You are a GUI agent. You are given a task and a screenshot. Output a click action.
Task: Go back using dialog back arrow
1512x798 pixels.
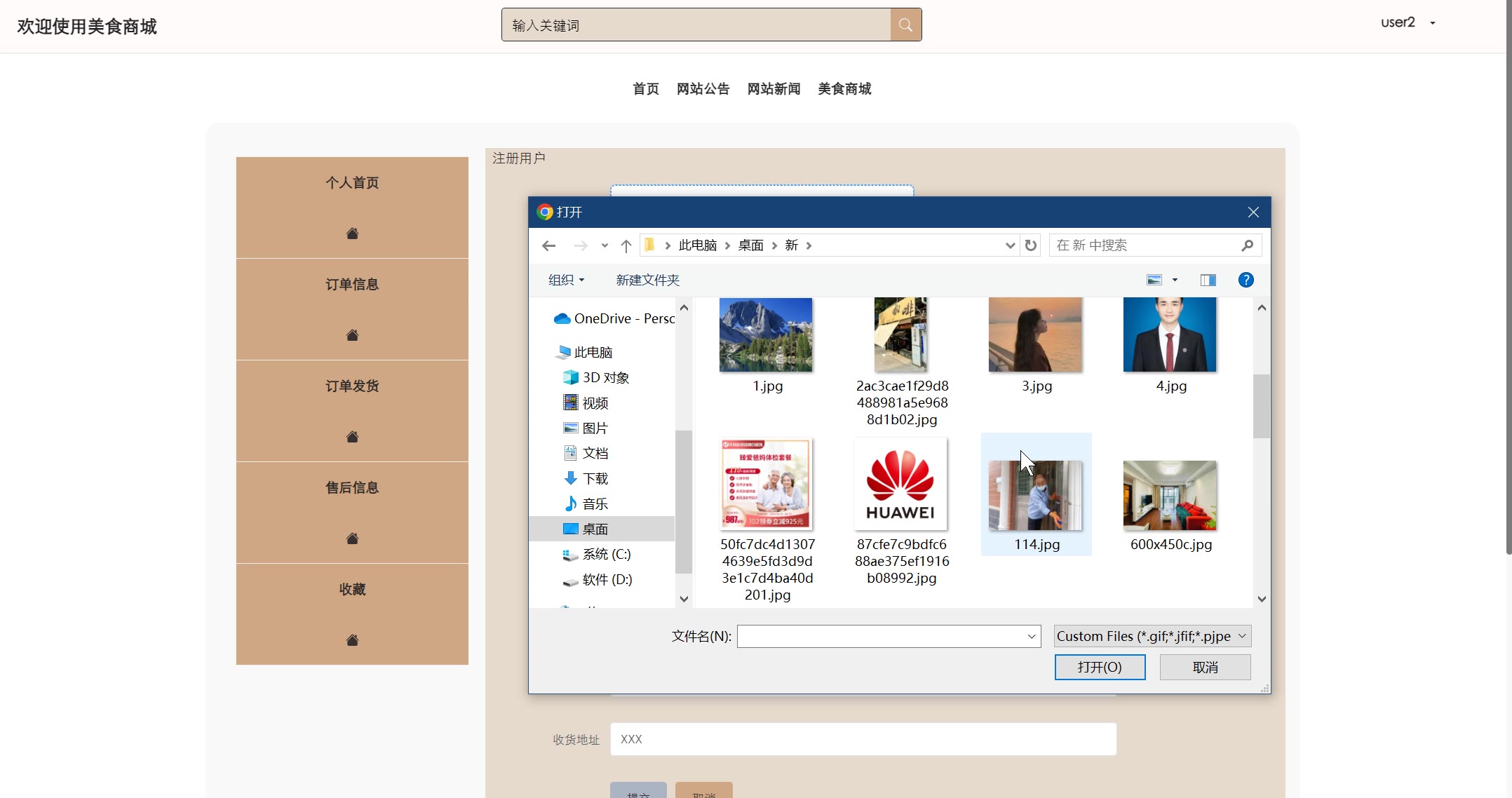(x=548, y=245)
